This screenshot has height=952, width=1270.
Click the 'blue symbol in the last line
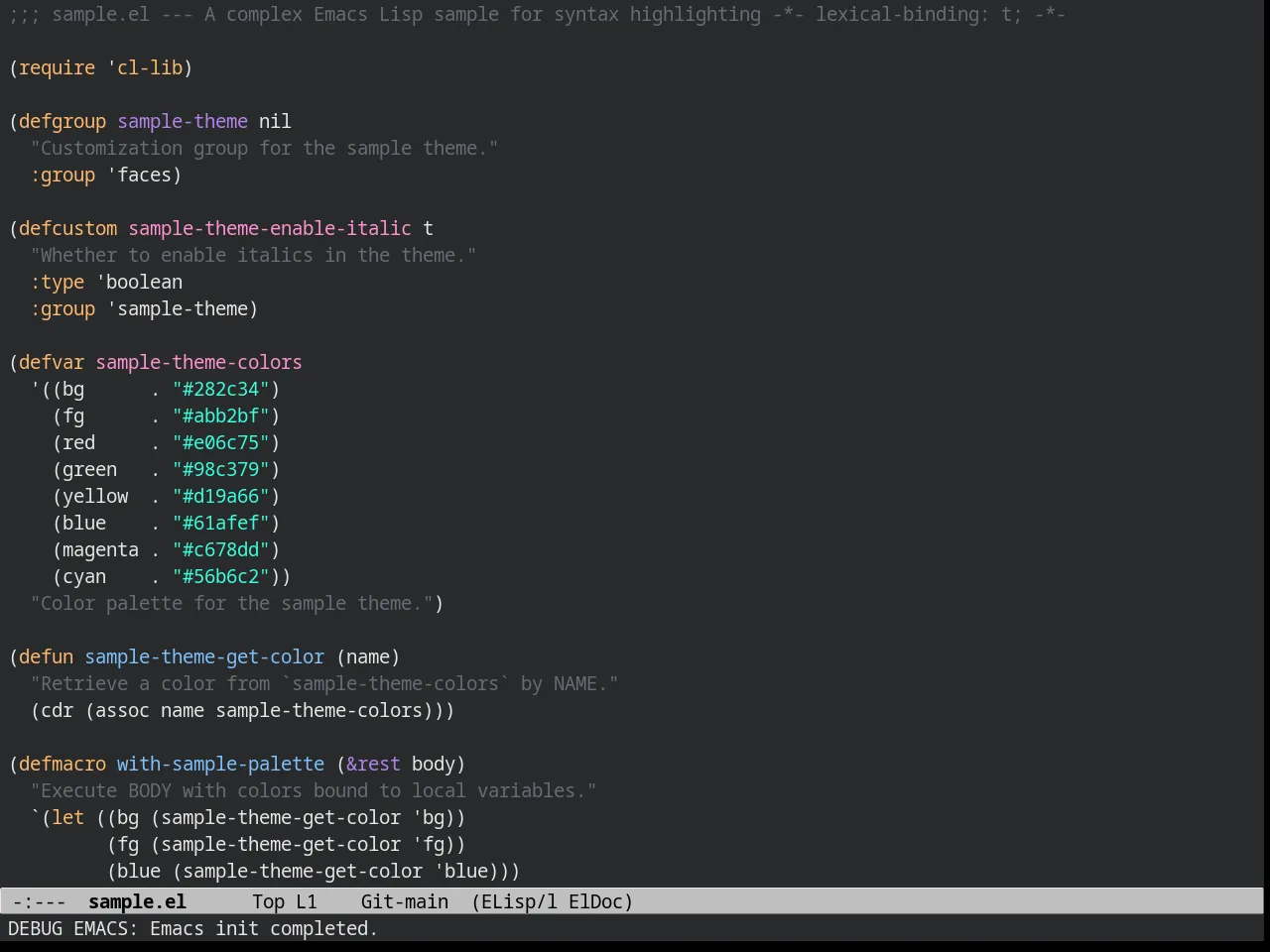point(460,871)
